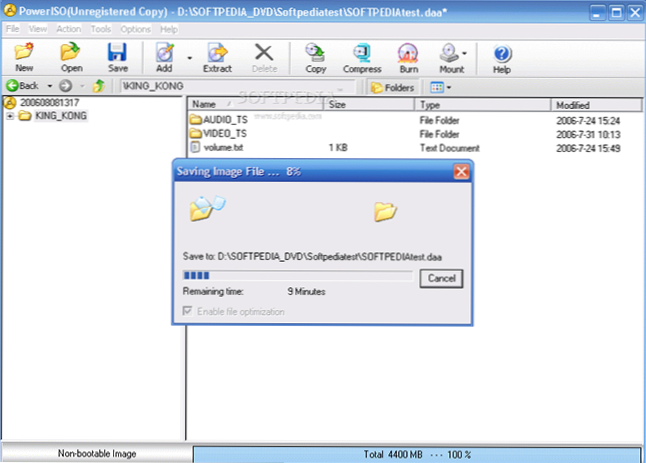This screenshot has height=463, width=646.
Task: Cancel the image saving operation
Action: point(441,278)
